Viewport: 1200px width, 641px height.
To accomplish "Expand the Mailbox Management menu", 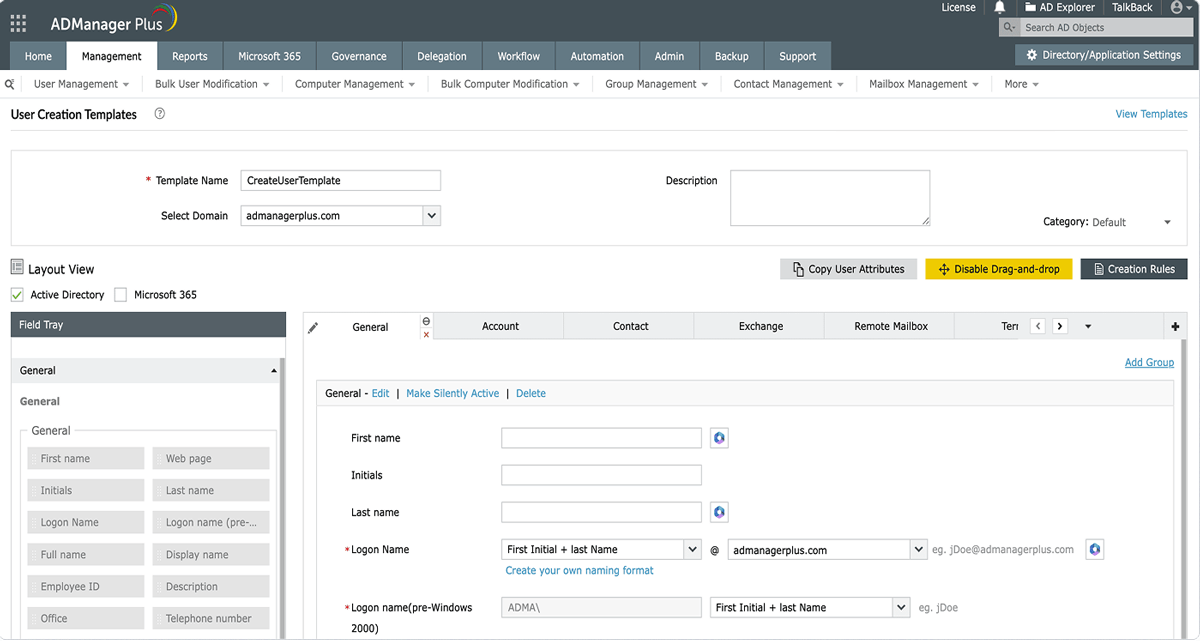I will 923,84.
